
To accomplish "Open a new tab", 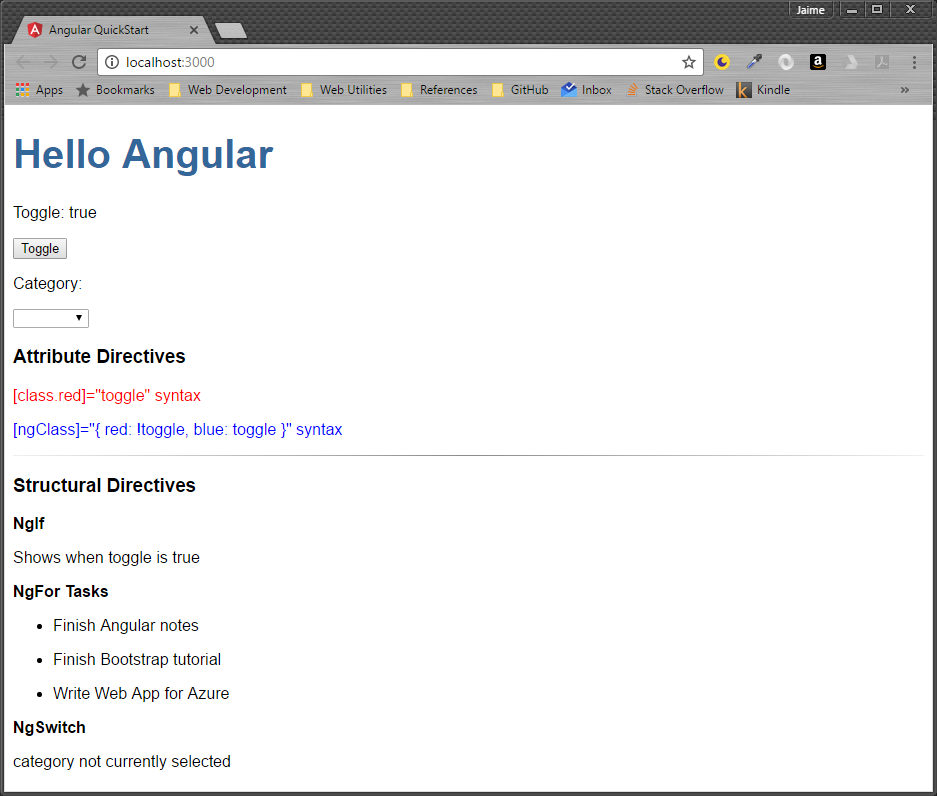I will (x=231, y=30).
